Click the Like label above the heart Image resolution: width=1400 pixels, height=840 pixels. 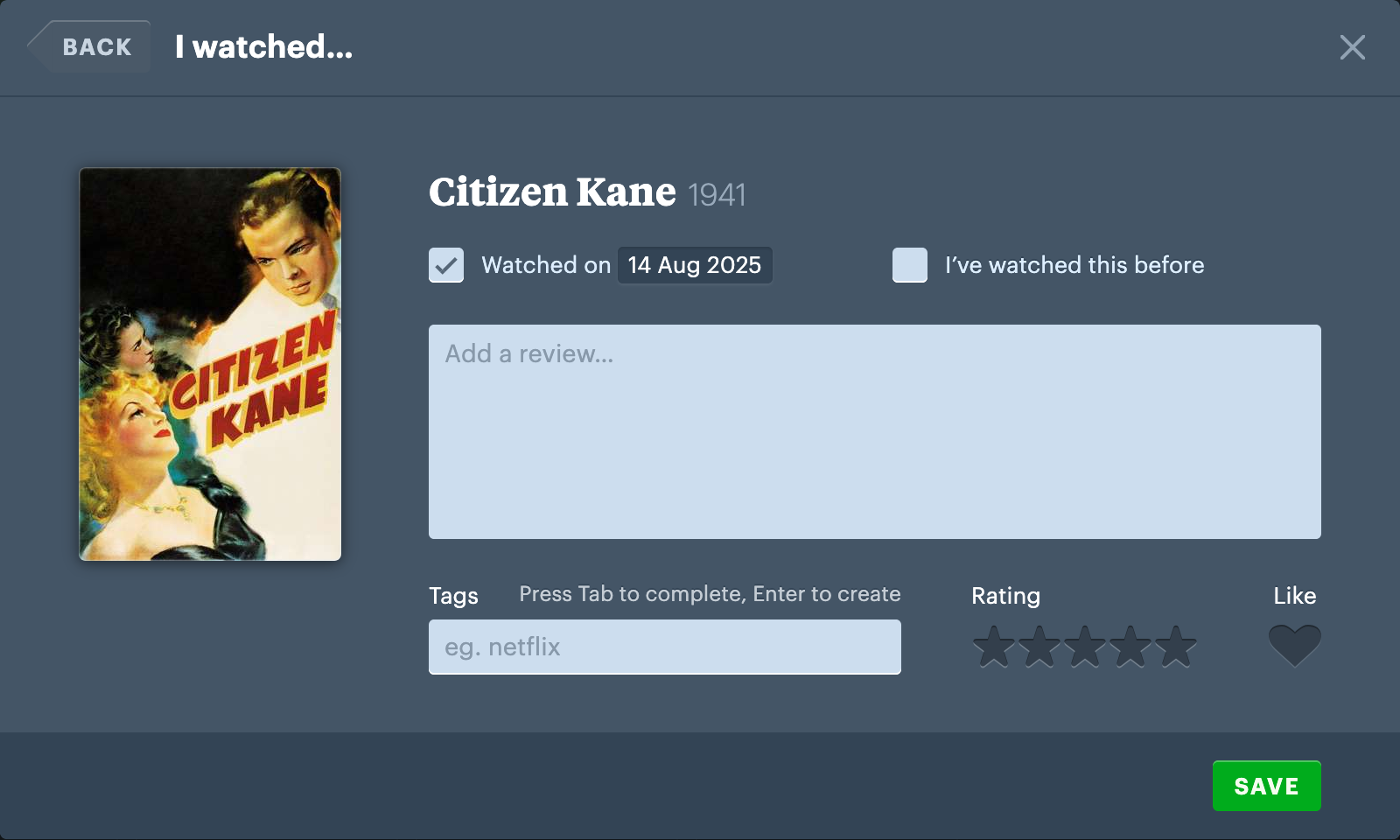tap(1295, 596)
